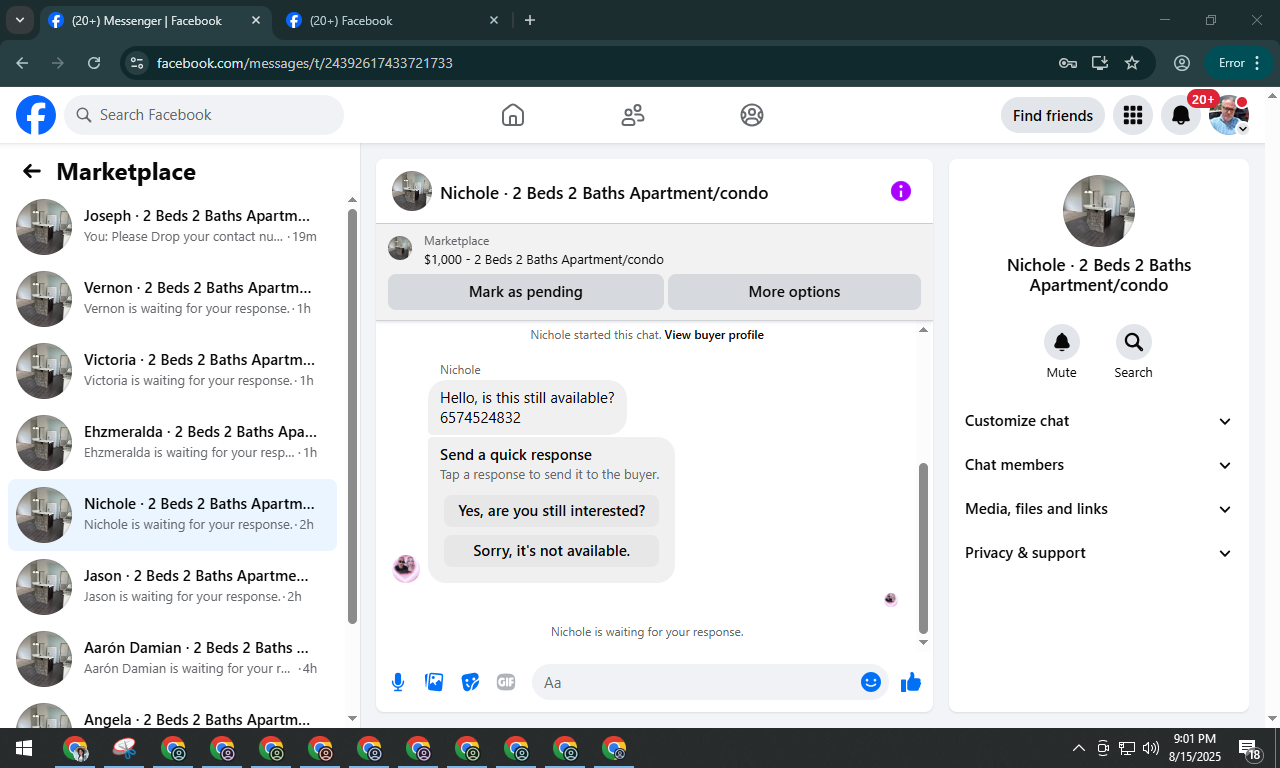This screenshot has width=1280, height=768.
Task: Click the Error button in Chrome toolbar
Action: click(1238, 63)
